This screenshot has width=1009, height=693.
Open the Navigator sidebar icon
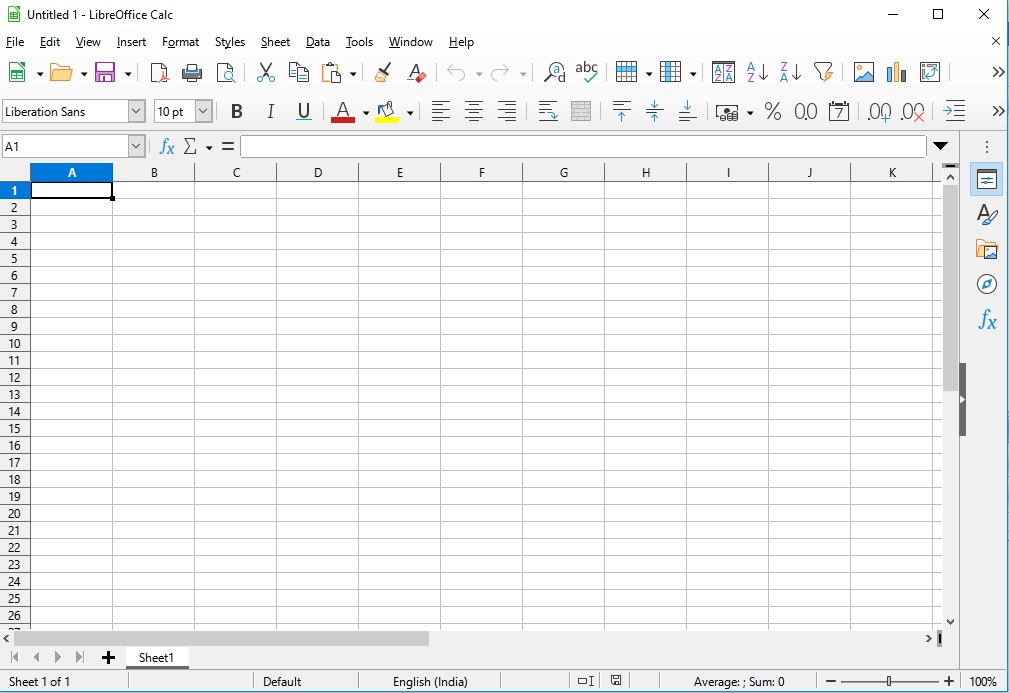(x=986, y=284)
